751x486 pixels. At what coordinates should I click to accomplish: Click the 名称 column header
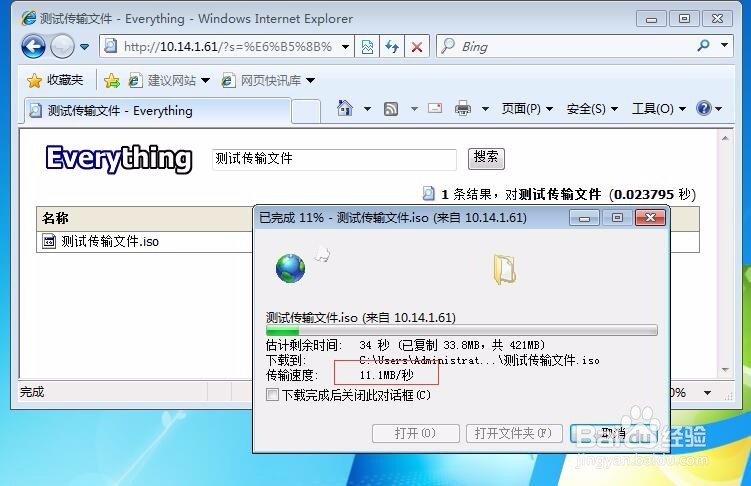pyautogui.click(x=56, y=218)
